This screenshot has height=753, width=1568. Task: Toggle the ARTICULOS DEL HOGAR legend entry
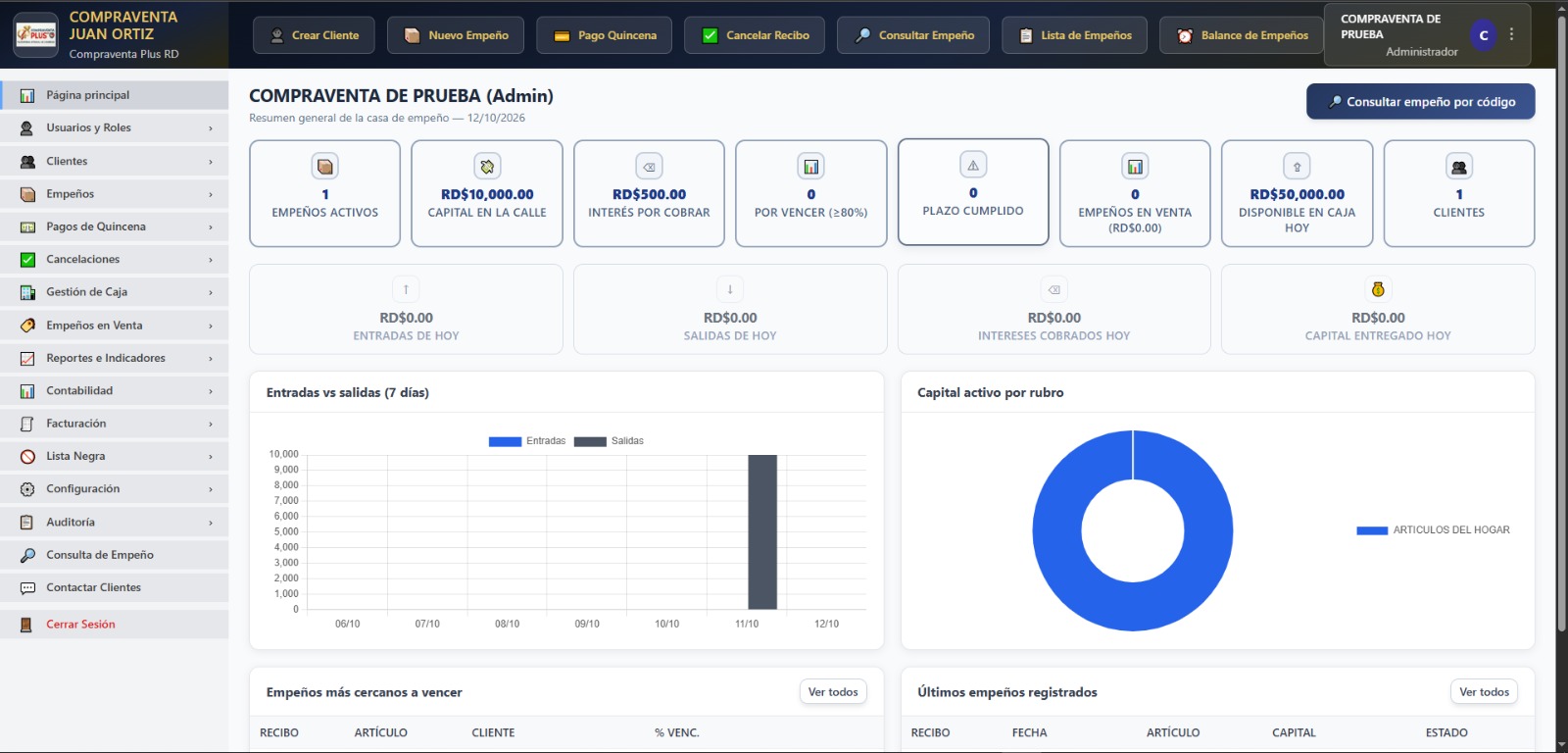pyautogui.click(x=1433, y=530)
